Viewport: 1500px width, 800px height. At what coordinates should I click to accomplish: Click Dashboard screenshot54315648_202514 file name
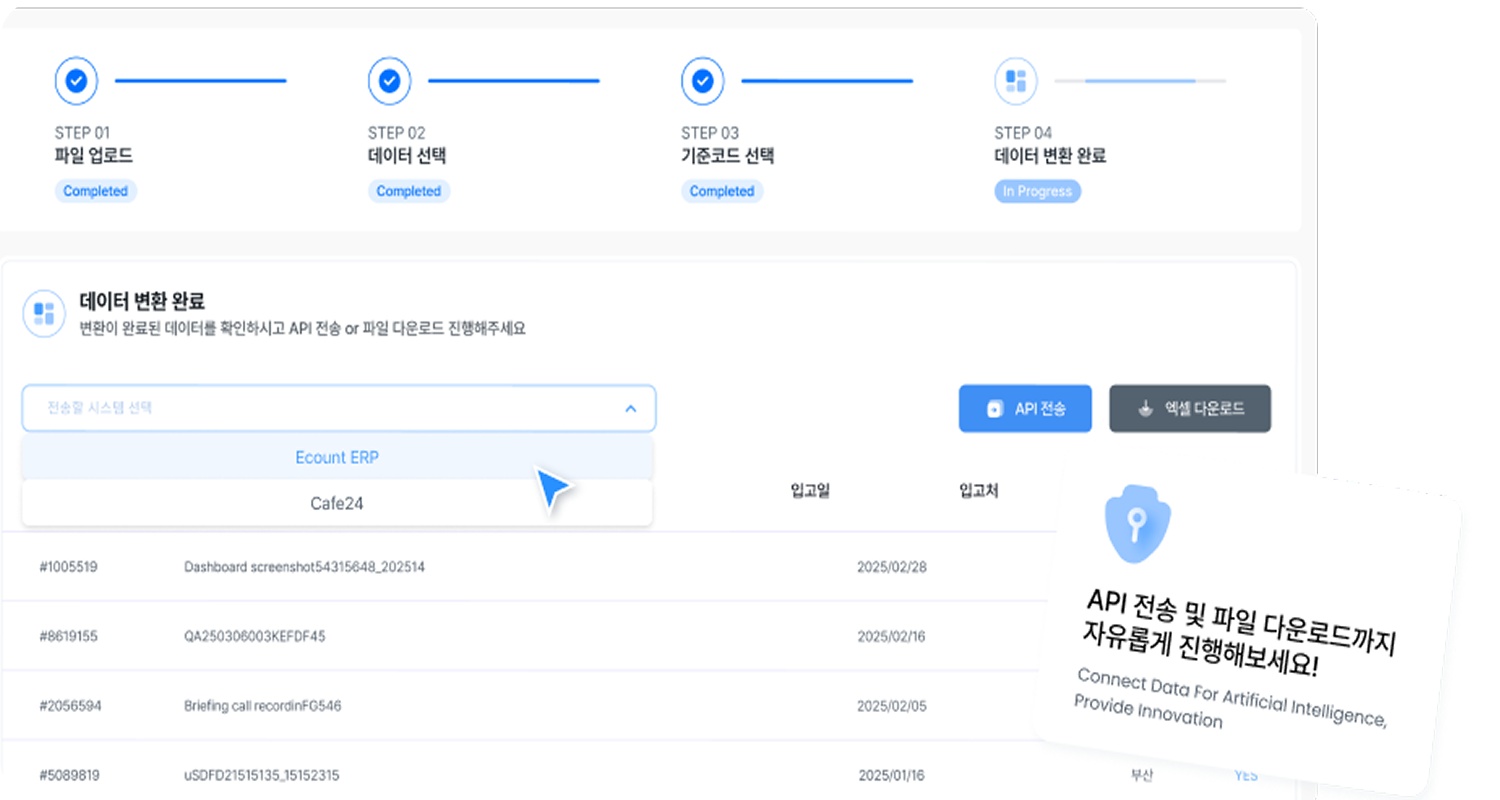pyautogui.click(x=305, y=567)
